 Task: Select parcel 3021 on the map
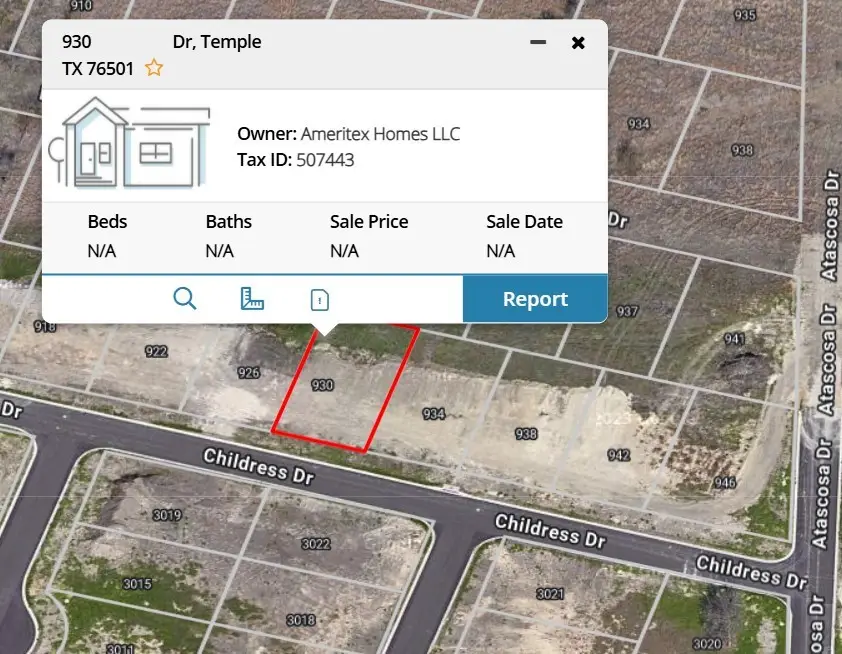point(550,593)
